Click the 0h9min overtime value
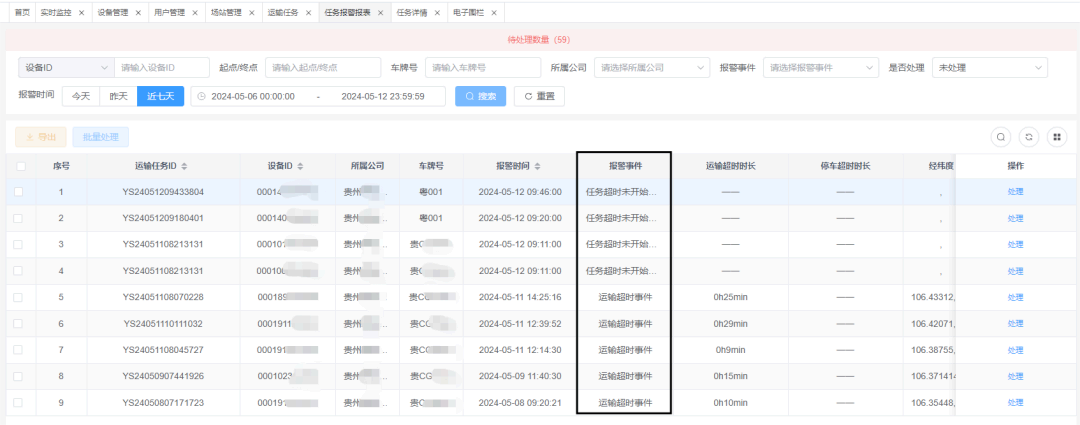This screenshot has width=1080, height=425. (x=730, y=350)
